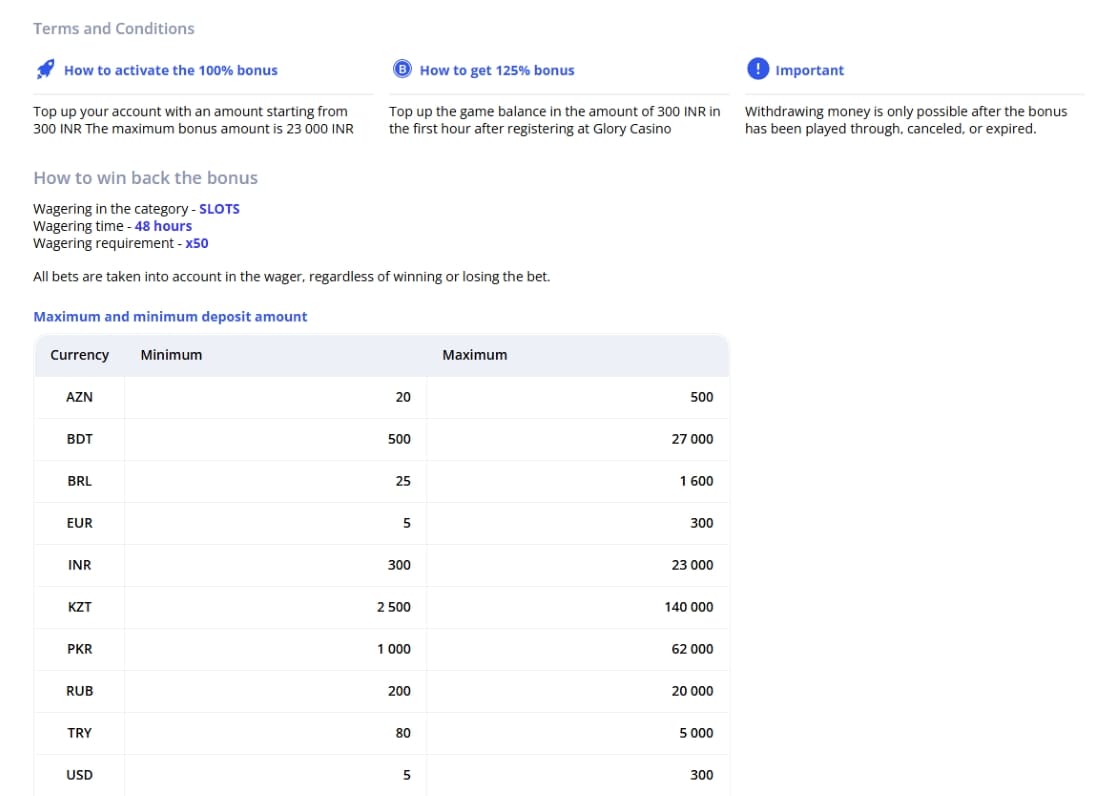The height and width of the screenshot is (796, 1100).
Task: Select the PKR currency cell
Action: point(79,649)
